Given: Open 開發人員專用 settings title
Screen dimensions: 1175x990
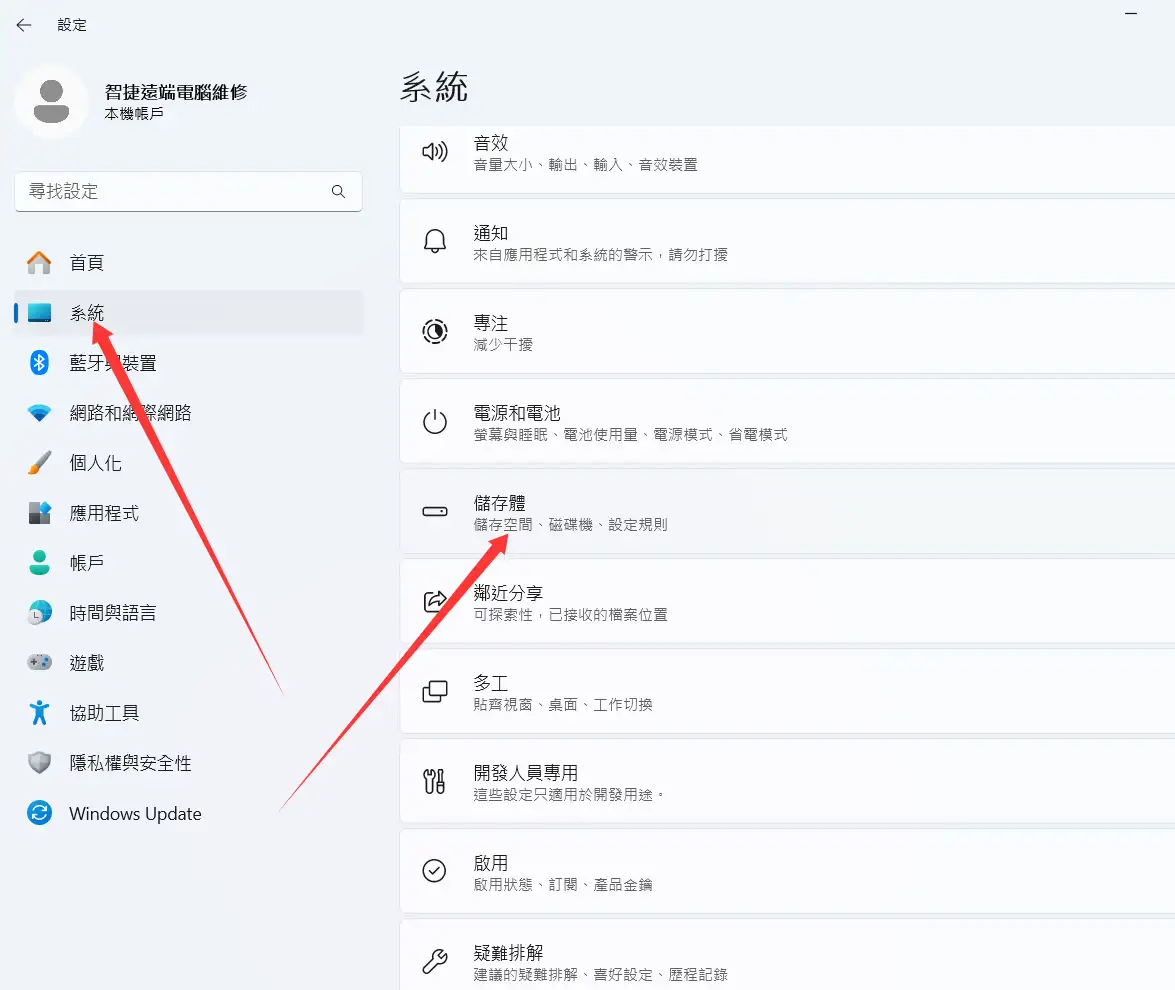Looking at the screenshot, I should pos(526,773).
